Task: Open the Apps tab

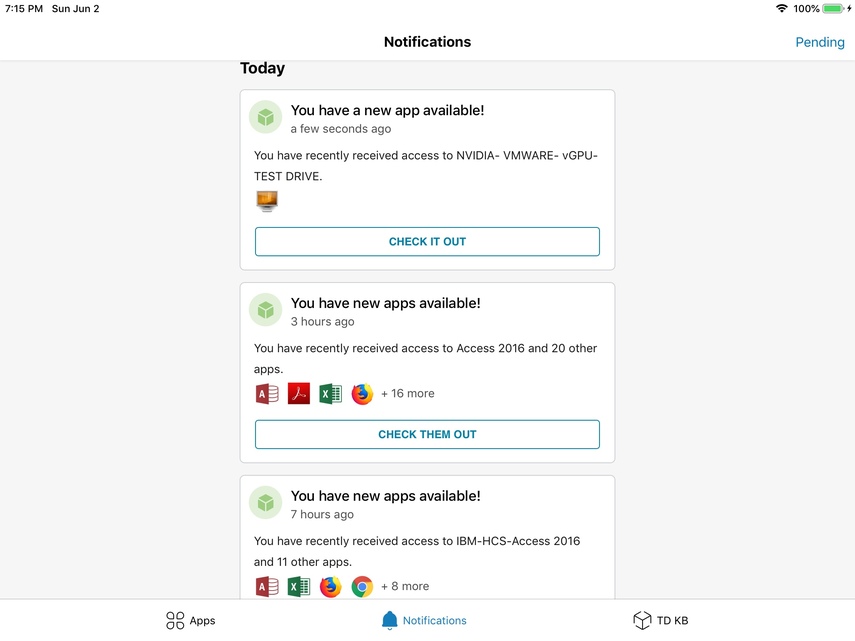Action: pyautogui.click(x=191, y=621)
